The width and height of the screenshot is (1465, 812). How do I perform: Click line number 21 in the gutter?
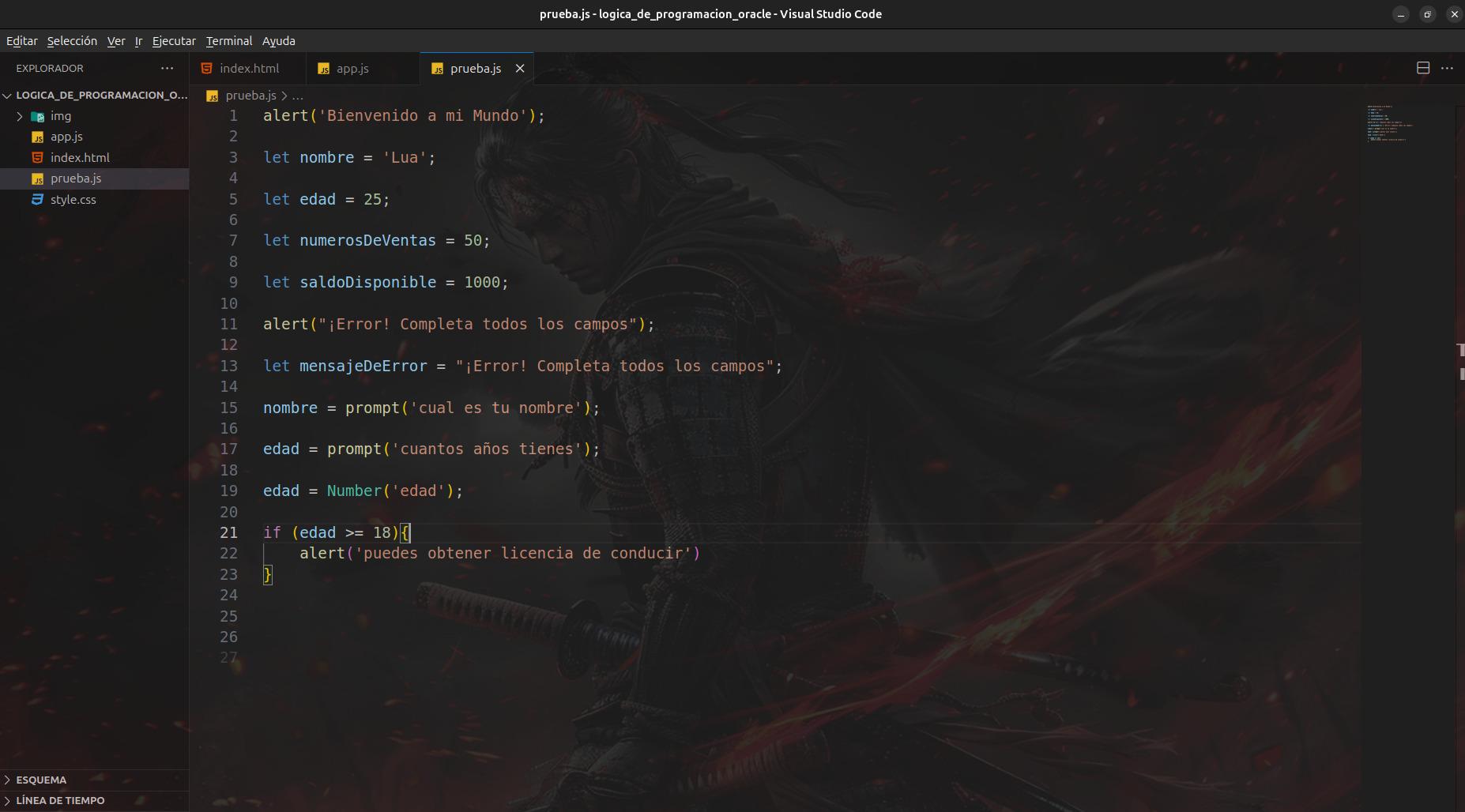[228, 532]
